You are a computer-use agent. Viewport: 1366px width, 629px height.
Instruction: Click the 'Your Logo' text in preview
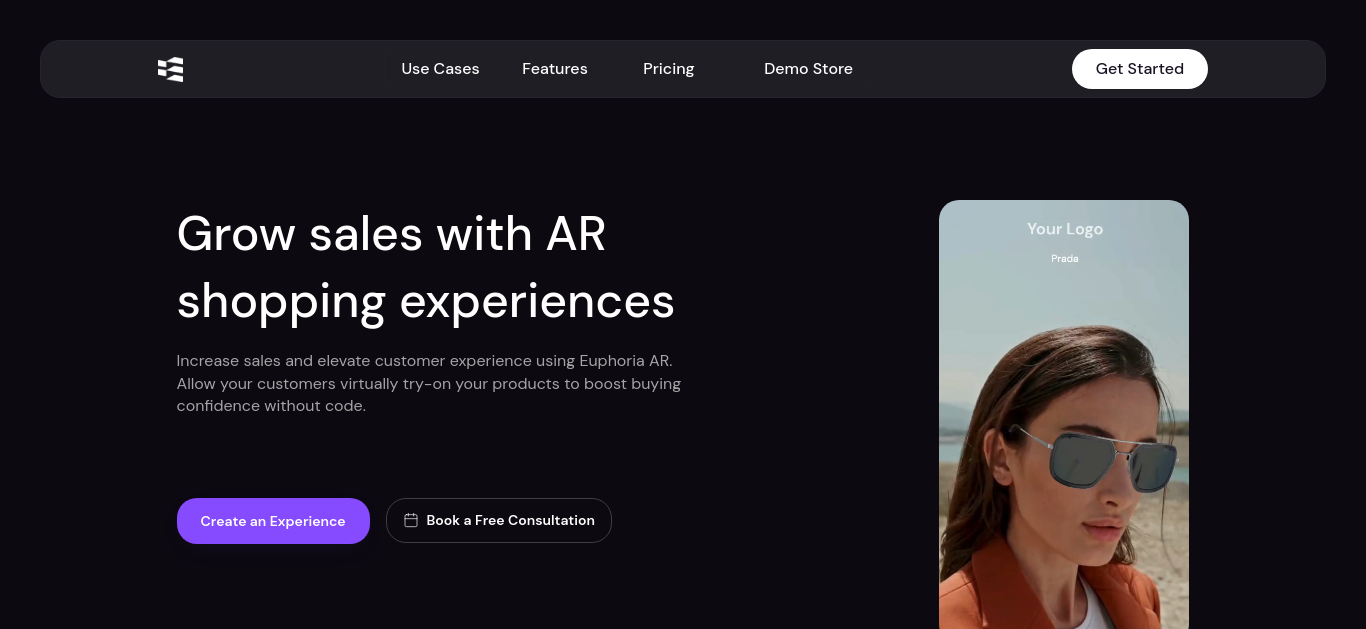(x=1065, y=229)
